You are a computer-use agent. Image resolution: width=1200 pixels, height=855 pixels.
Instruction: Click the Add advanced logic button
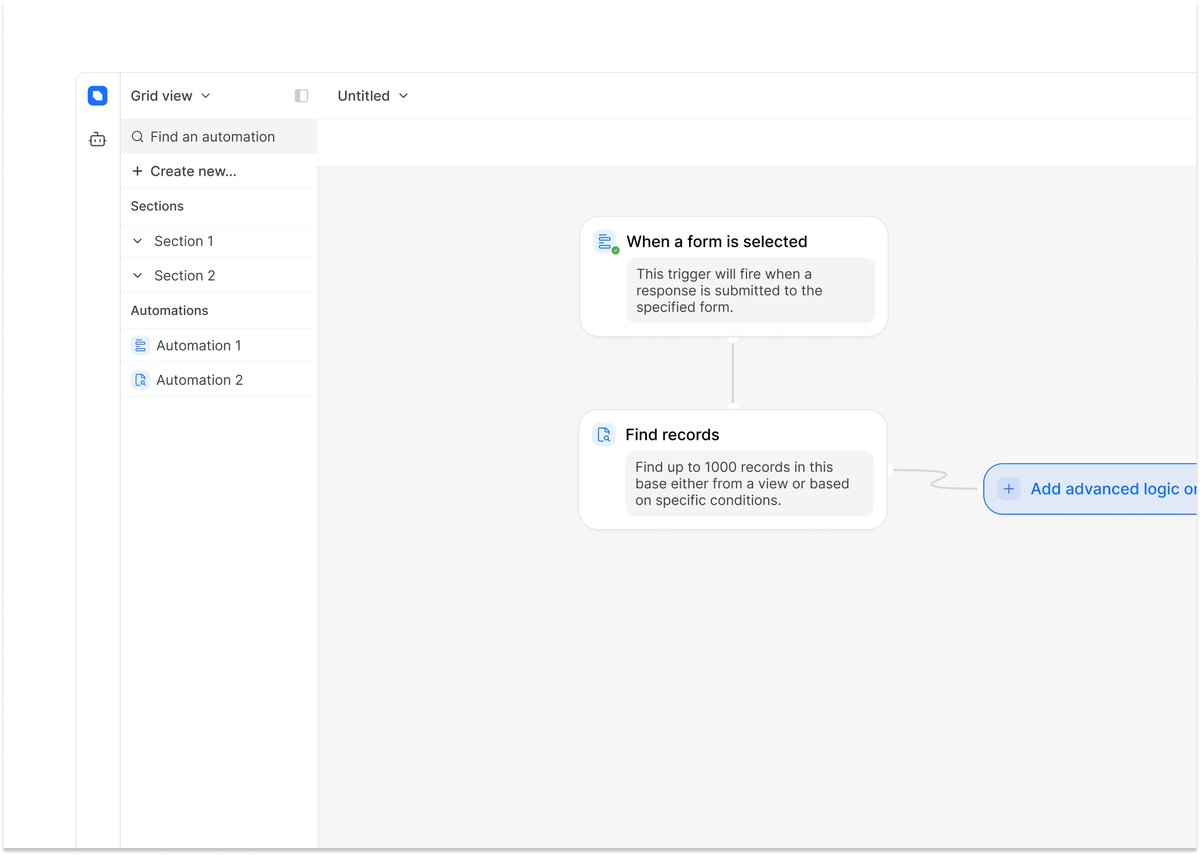pos(1090,489)
